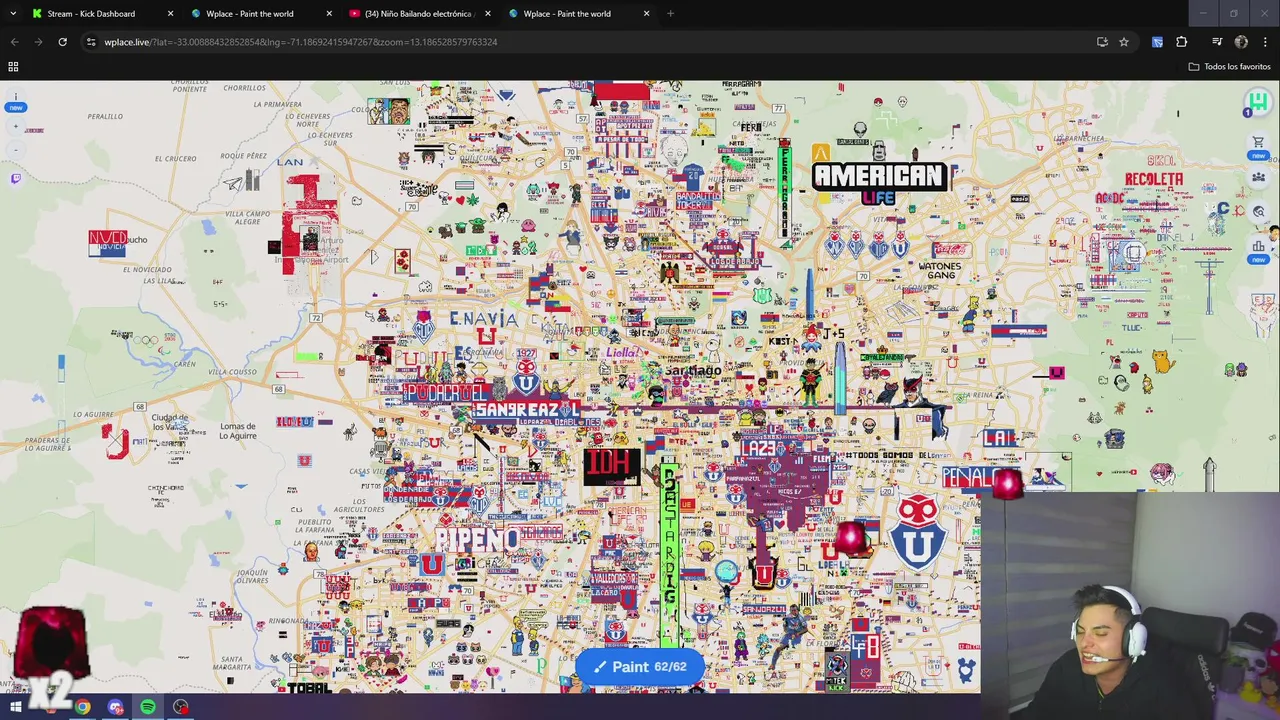Click the RECOLETA pixel text on map
Viewport: 1280px width, 720px height.
(1153, 180)
